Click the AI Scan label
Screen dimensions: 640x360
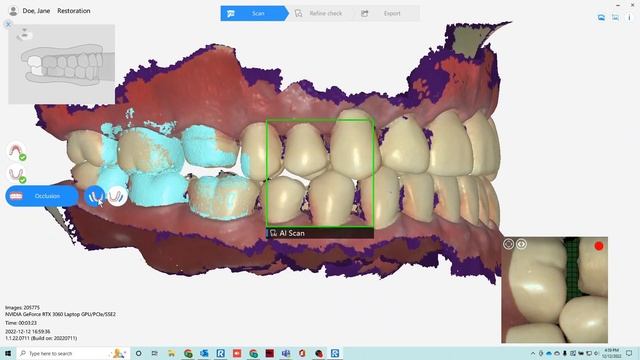pos(292,233)
